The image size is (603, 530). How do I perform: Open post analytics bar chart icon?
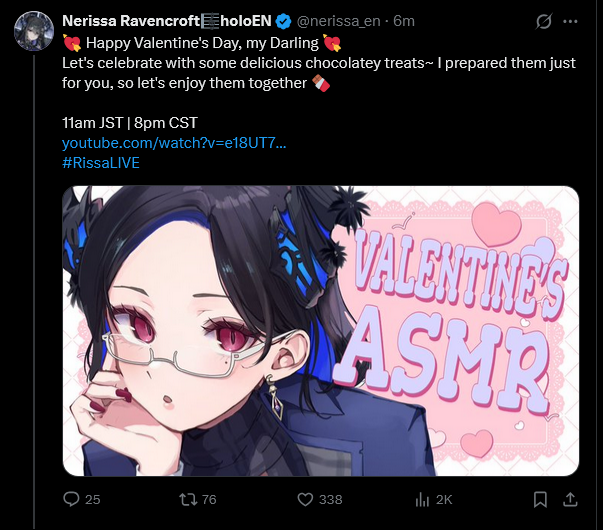point(422,500)
